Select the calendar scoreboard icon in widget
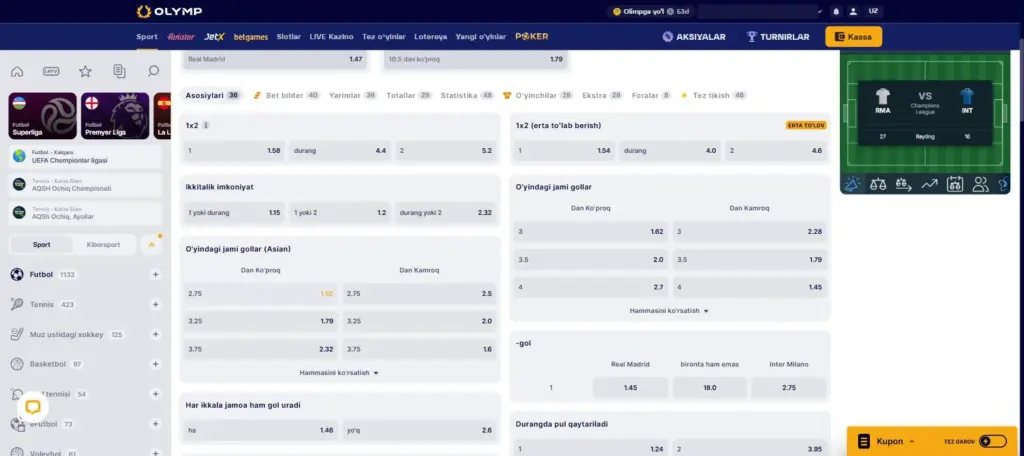This screenshot has width=1024, height=456. point(955,184)
